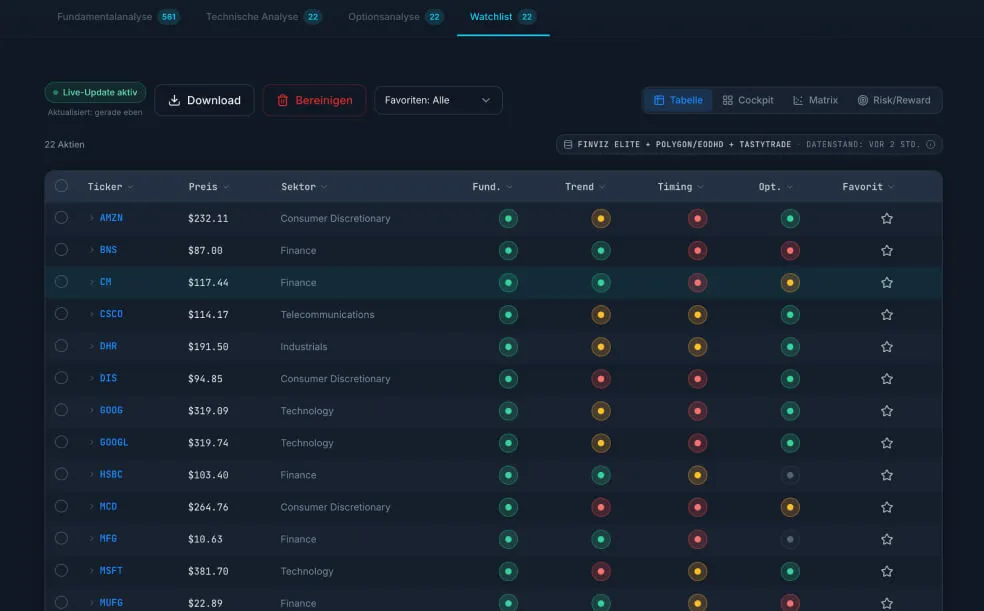Image resolution: width=984 pixels, height=611 pixels.
Task: Click BNS red Opt. indicator
Action: point(789,250)
